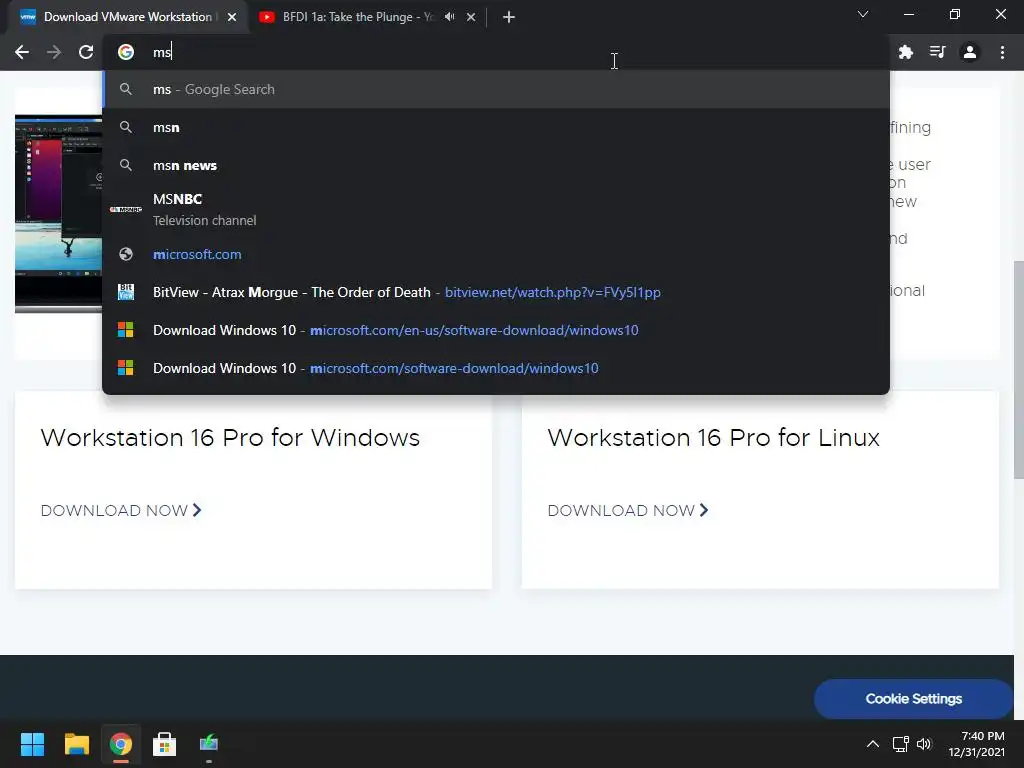Image resolution: width=1024 pixels, height=768 pixels.
Task: Click the MSNBC logo icon
Action: 126,210
